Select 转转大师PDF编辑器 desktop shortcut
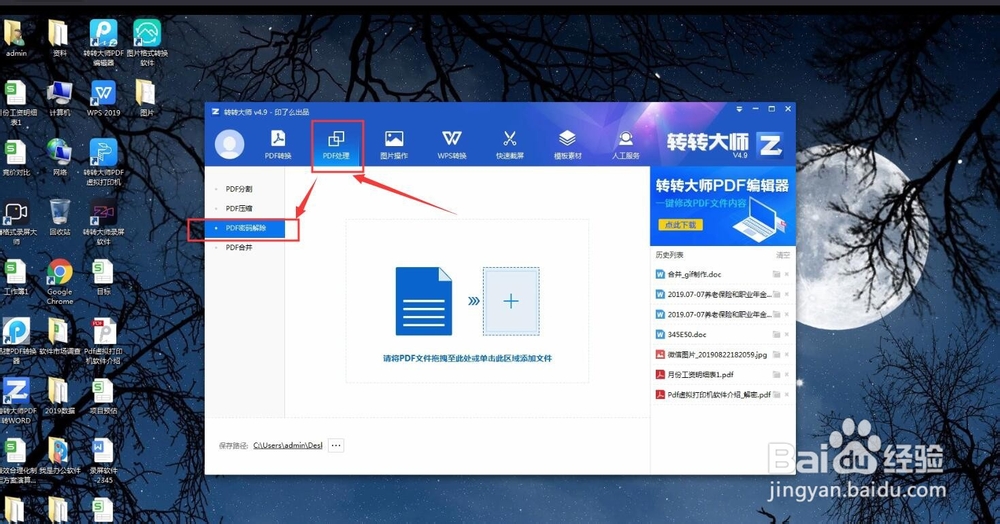The image size is (1000, 524). point(103,42)
